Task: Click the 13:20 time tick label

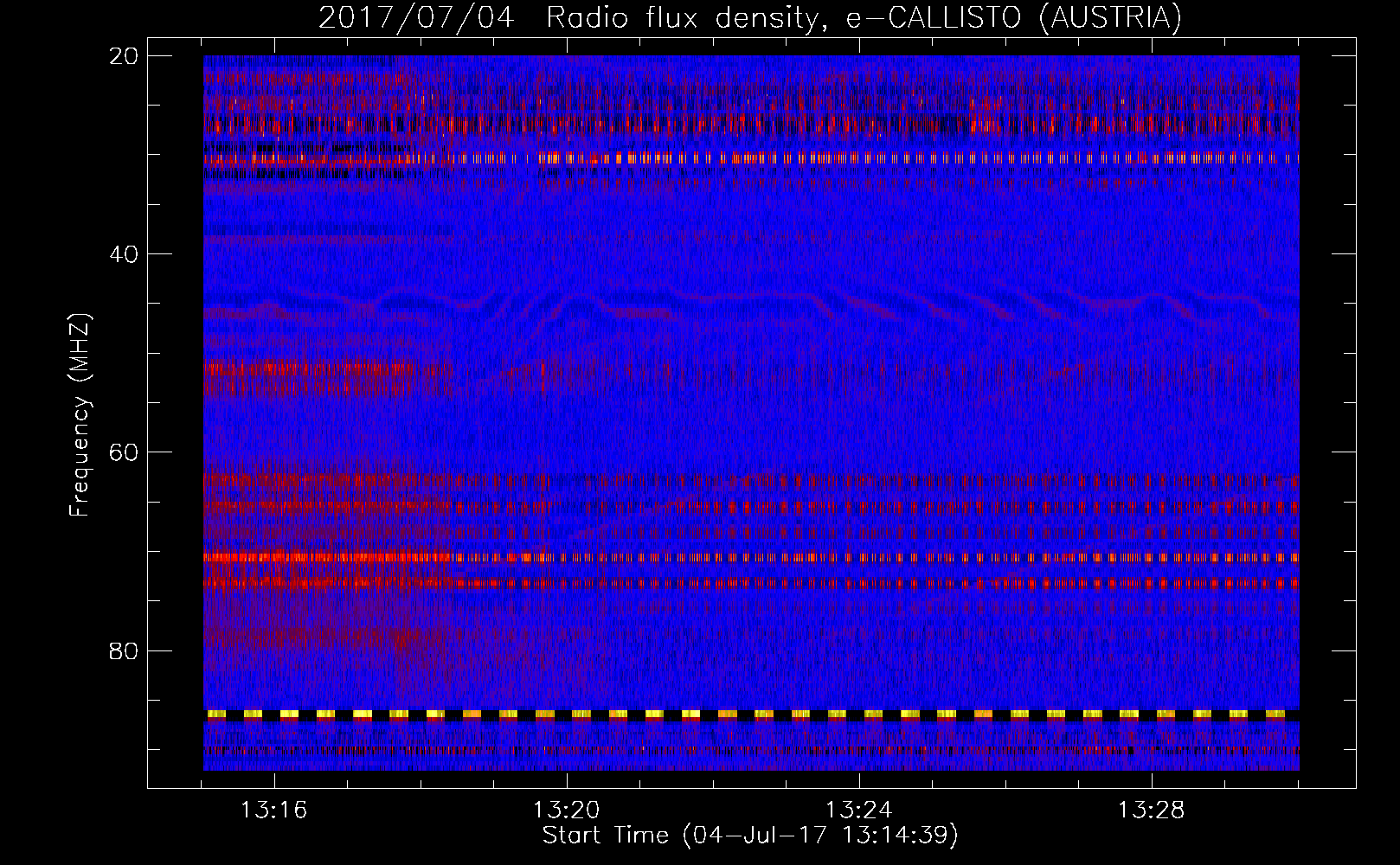Action: (566, 811)
